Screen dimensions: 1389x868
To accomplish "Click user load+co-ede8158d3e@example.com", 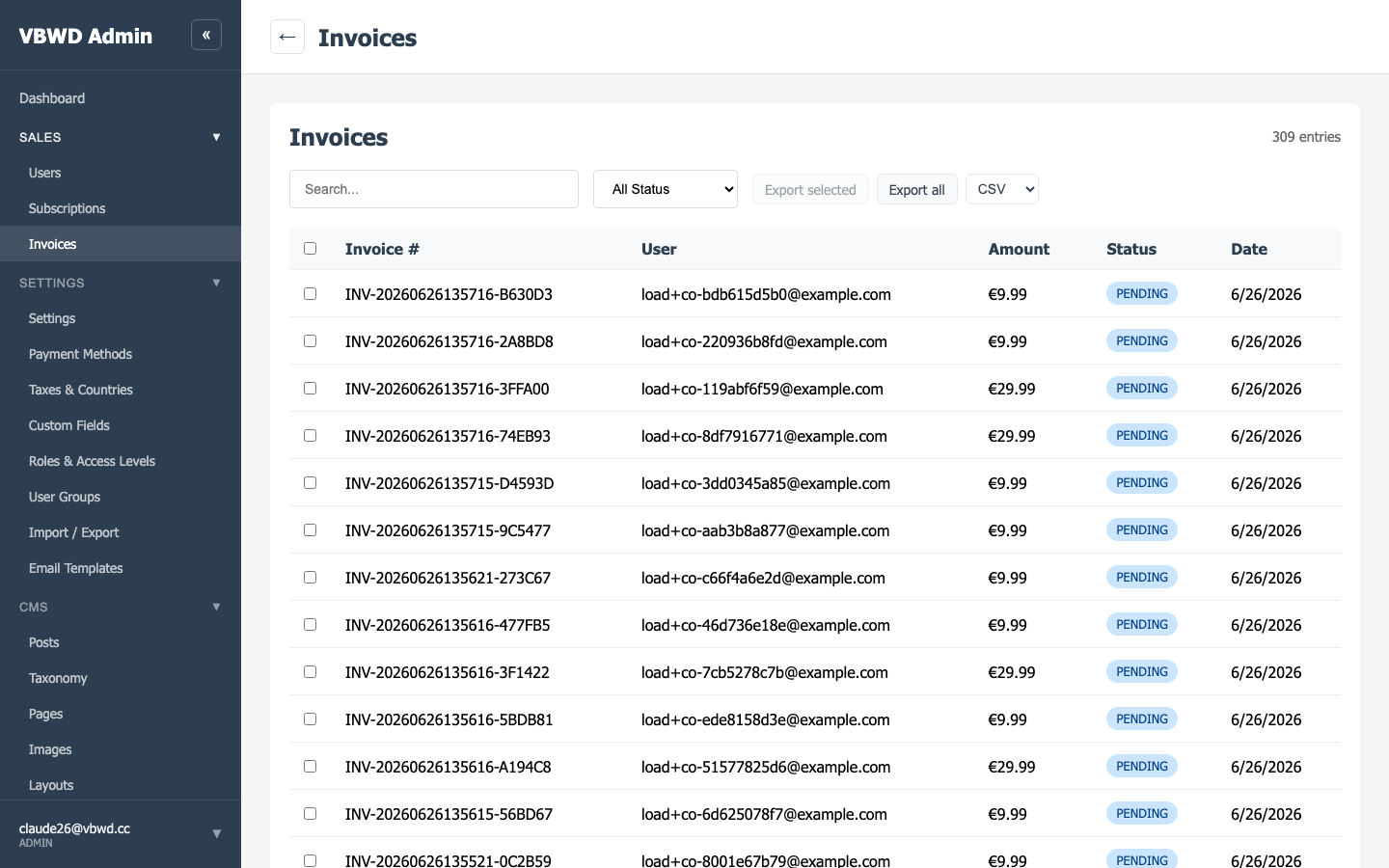I will coord(766,719).
